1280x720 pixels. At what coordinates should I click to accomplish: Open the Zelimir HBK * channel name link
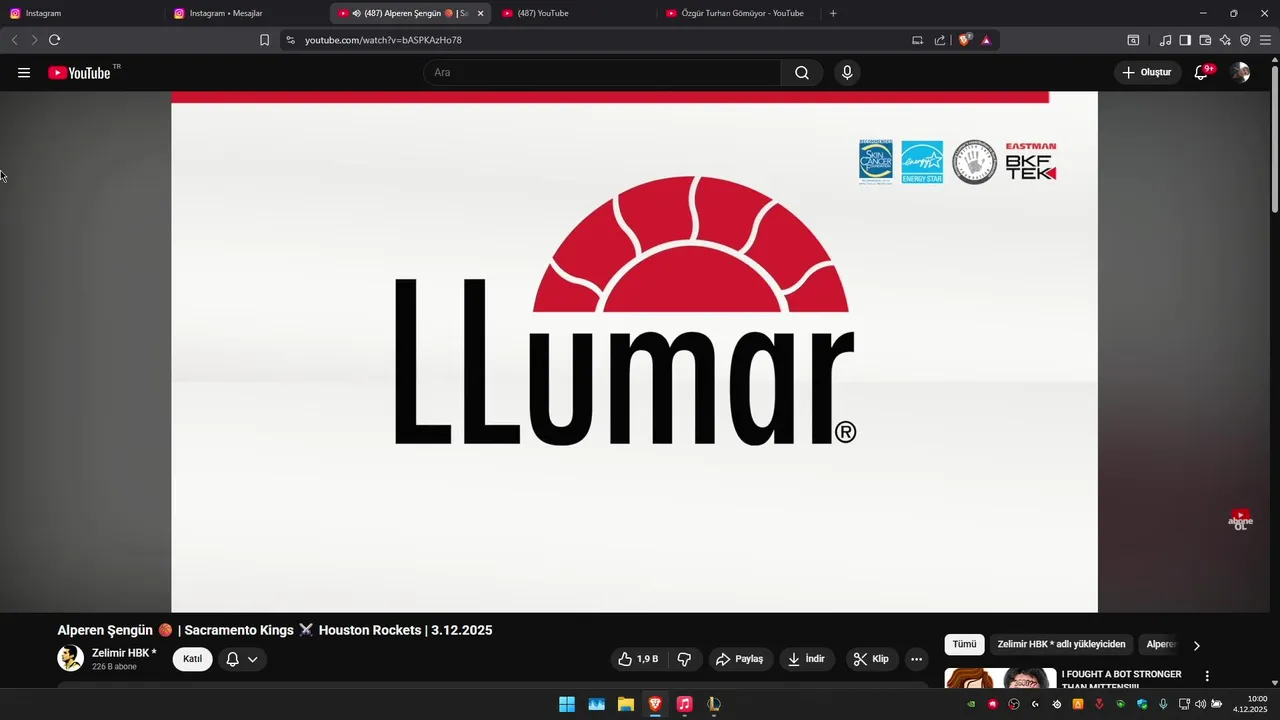coord(124,653)
